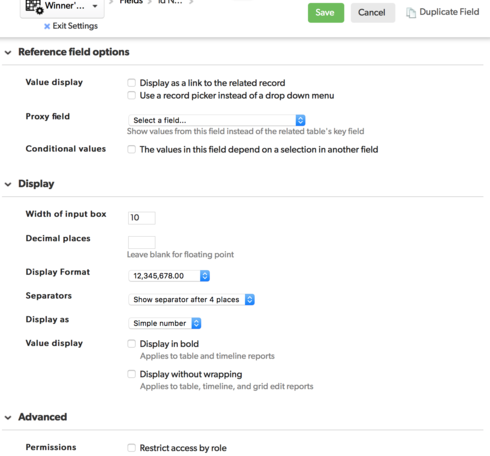Enable Display in bold checkbox
The height and width of the screenshot is (456, 490).
coord(132,343)
